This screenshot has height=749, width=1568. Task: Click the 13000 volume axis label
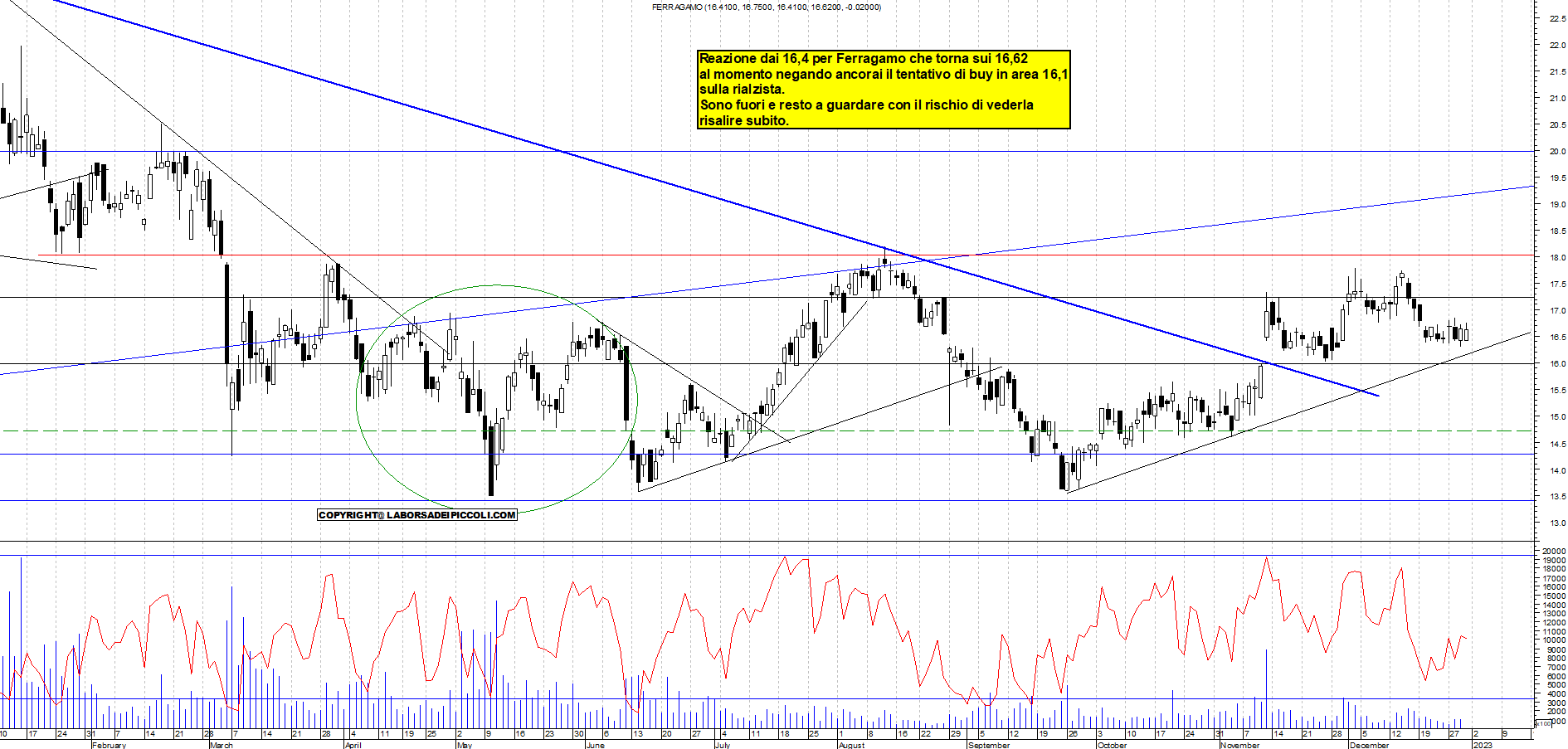click(1554, 614)
